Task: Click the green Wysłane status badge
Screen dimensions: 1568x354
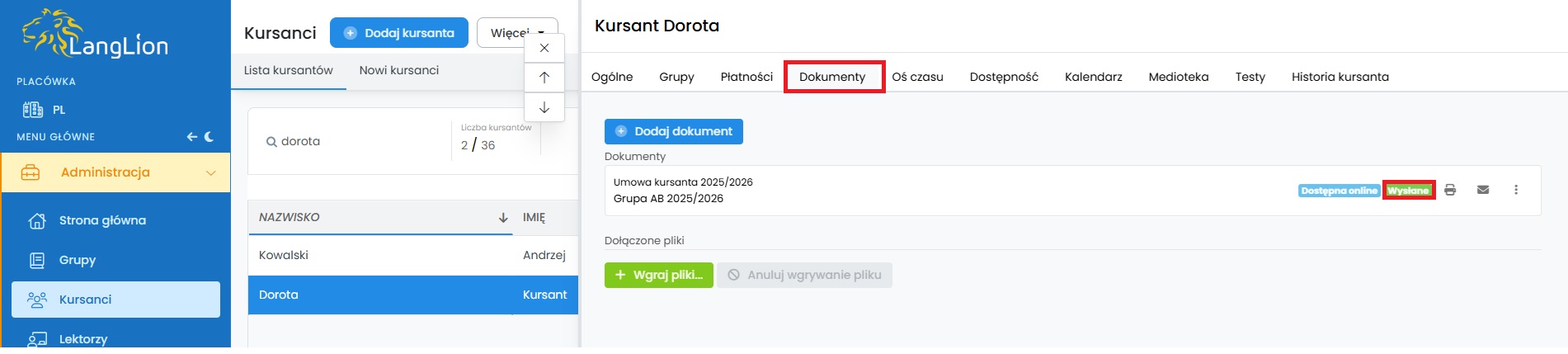Action: click(1408, 191)
